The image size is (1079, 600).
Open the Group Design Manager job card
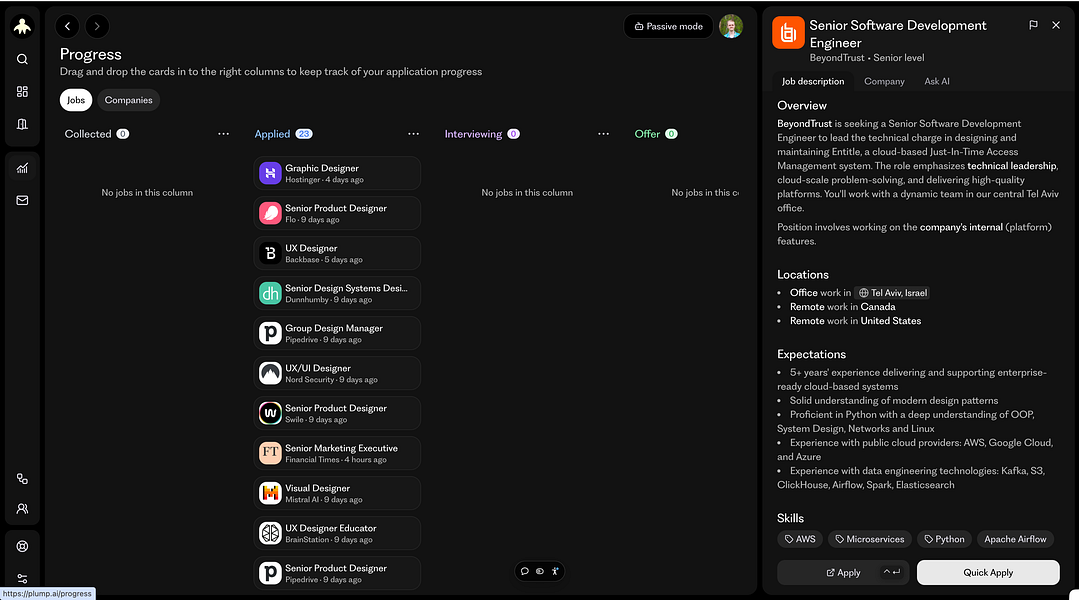pyautogui.click(x=337, y=333)
